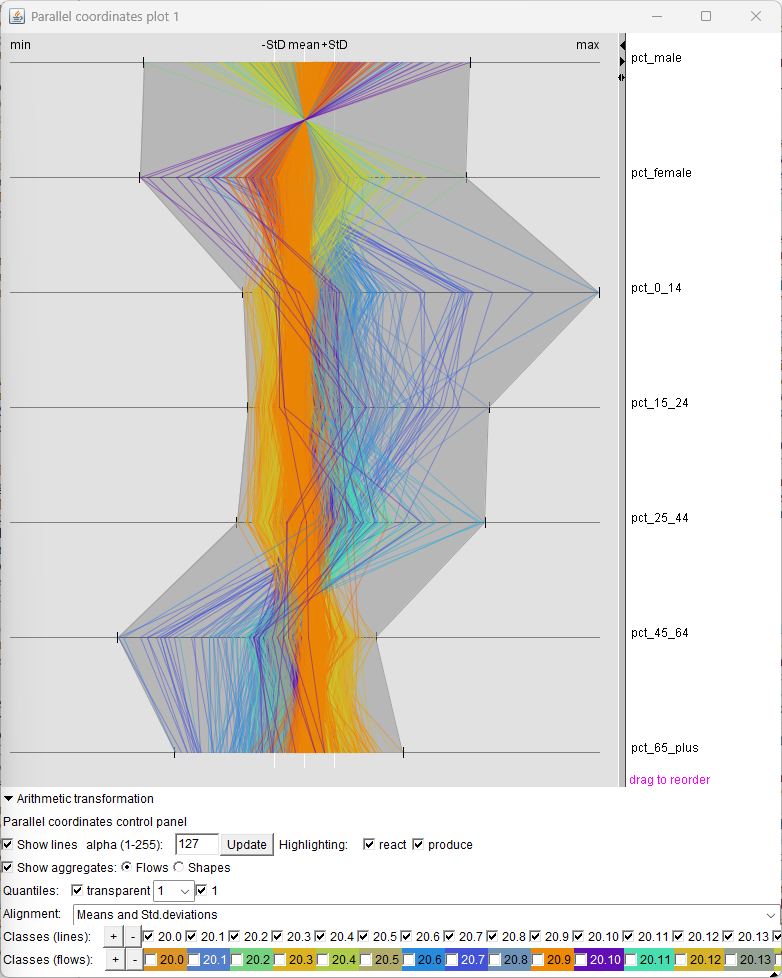Check green 20.2 flow class box
The width and height of the screenshot is (782, 978).
tap(237, 959)
